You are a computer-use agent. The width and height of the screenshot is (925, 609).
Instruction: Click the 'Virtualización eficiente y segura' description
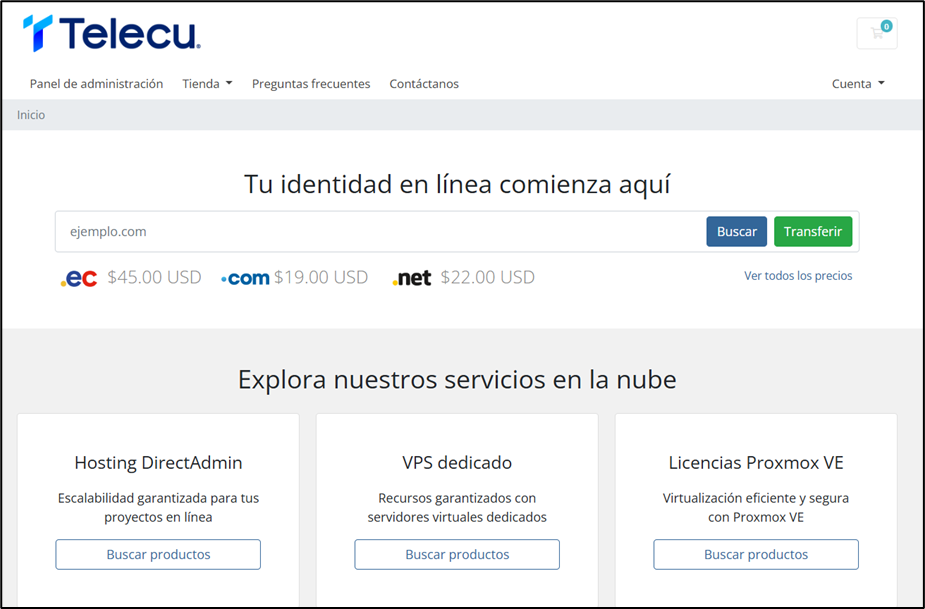(756, 508)
